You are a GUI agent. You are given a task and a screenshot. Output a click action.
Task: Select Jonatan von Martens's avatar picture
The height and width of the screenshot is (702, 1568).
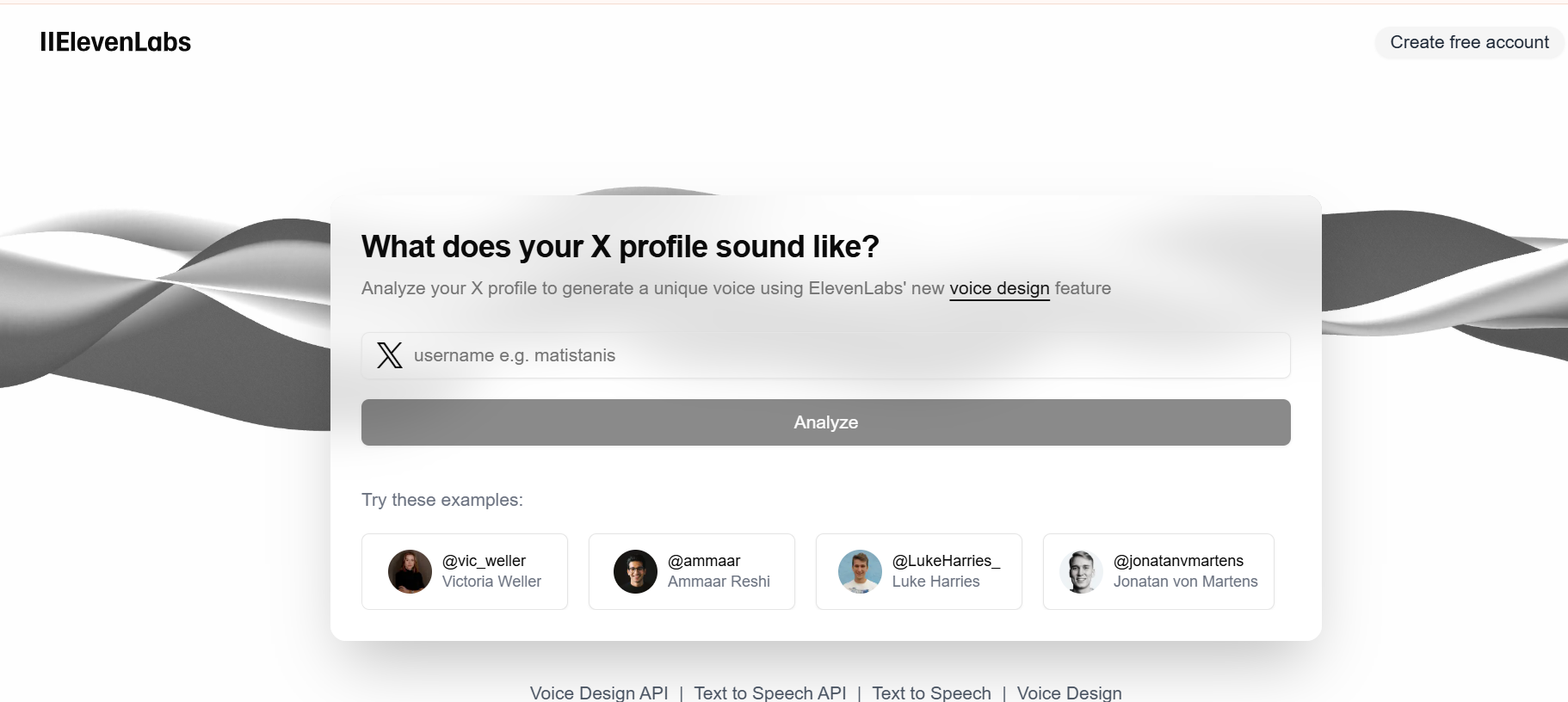click(1081, 571)
